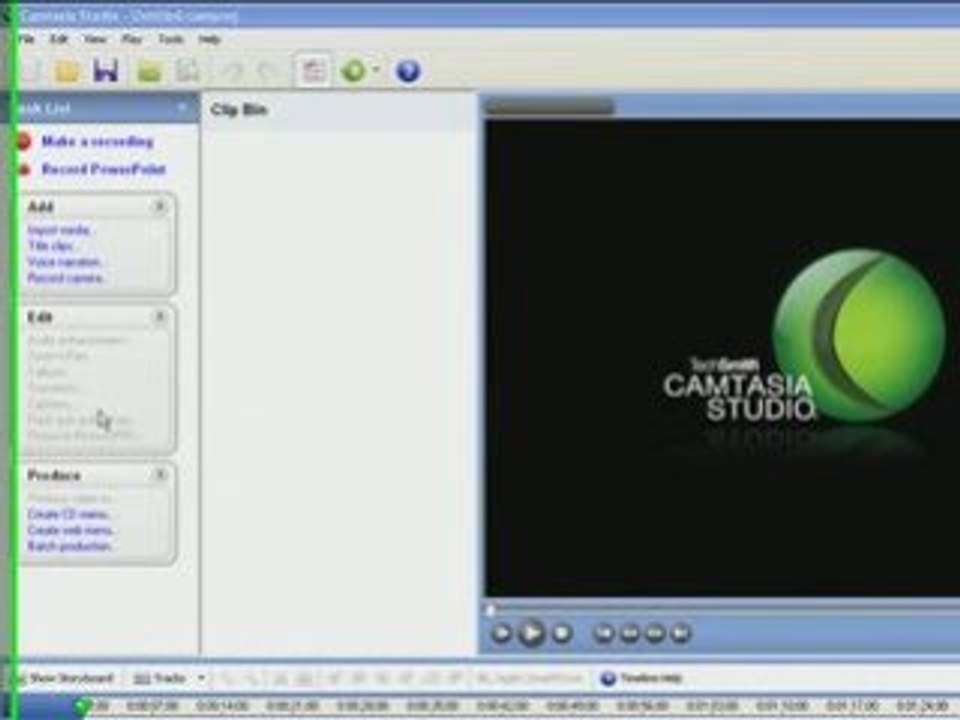This screenshot has height=720, width=960.
Task: Click Import media link
Action: click(60, 230)
